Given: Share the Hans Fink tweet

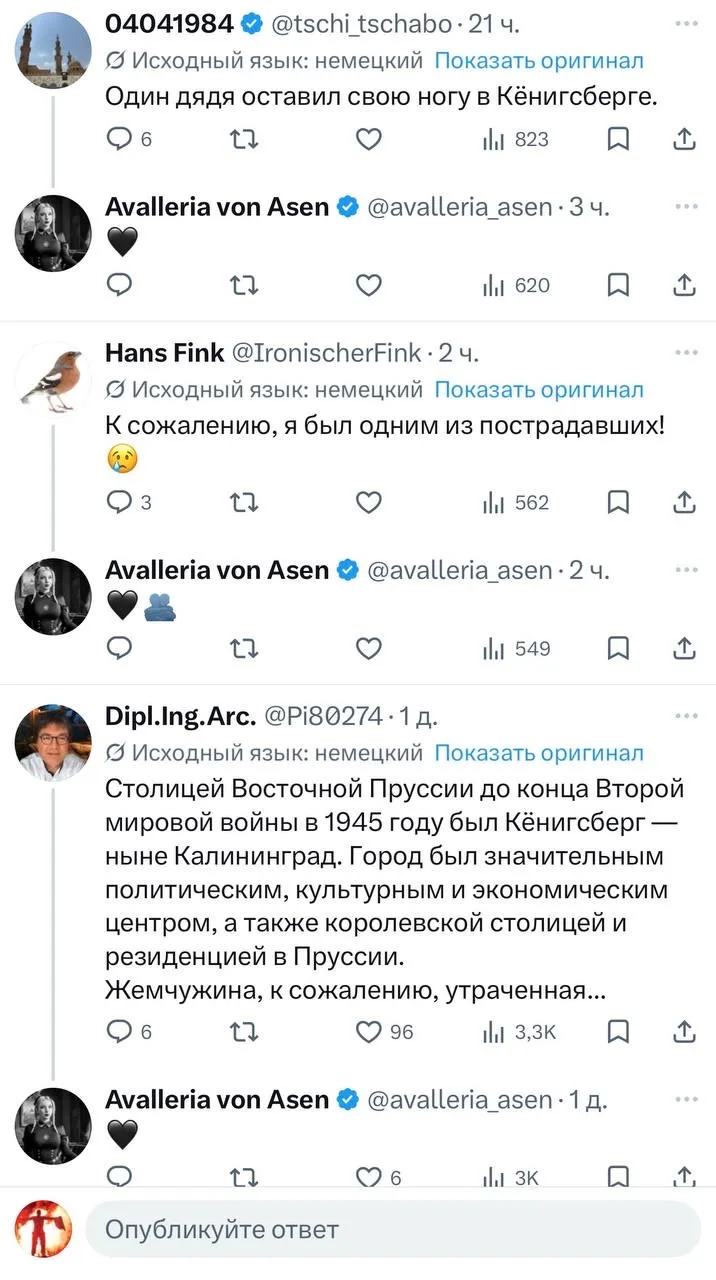Looking at the screenshot, I should pyautogui.click(x=685, y=502).
